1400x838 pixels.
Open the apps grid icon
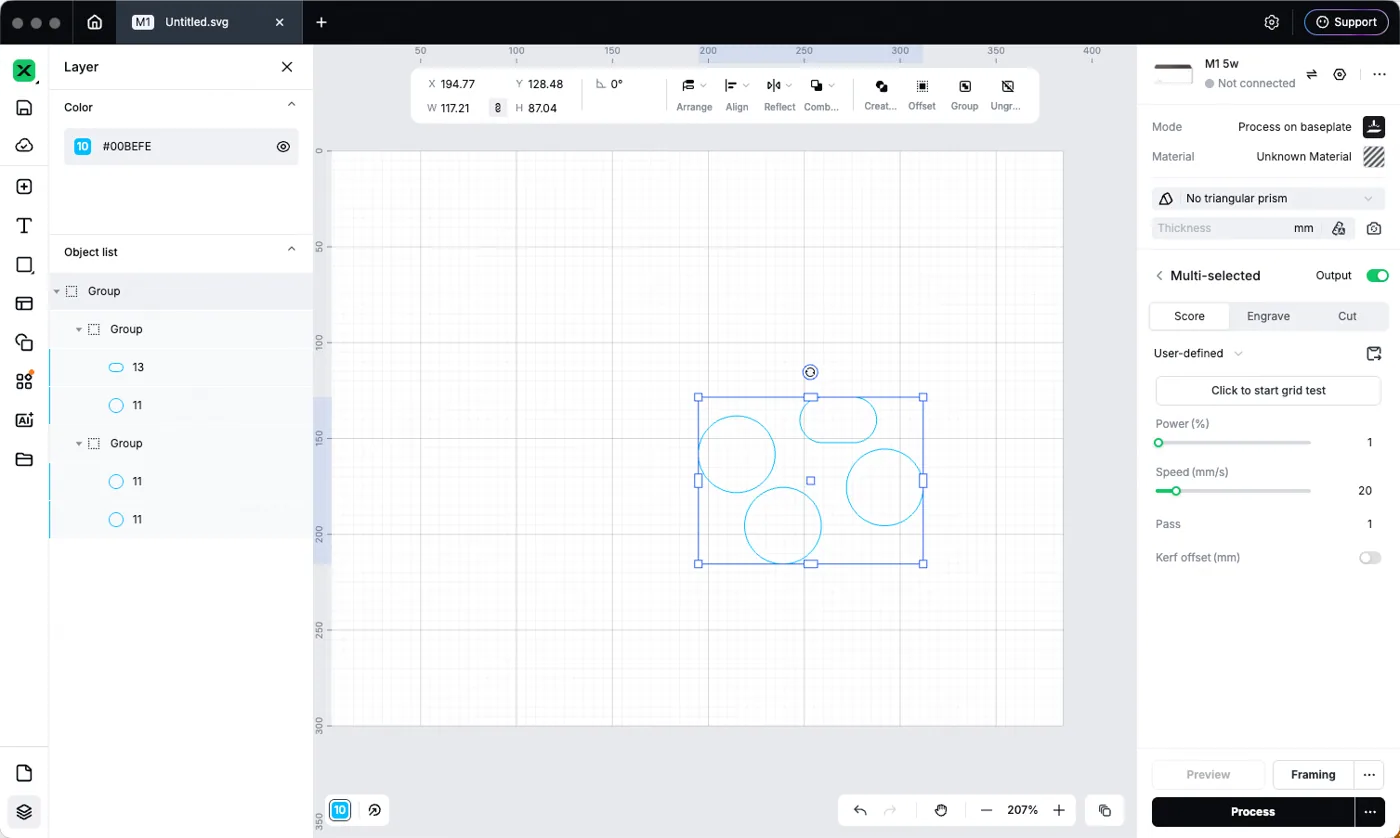pos(24,381)
